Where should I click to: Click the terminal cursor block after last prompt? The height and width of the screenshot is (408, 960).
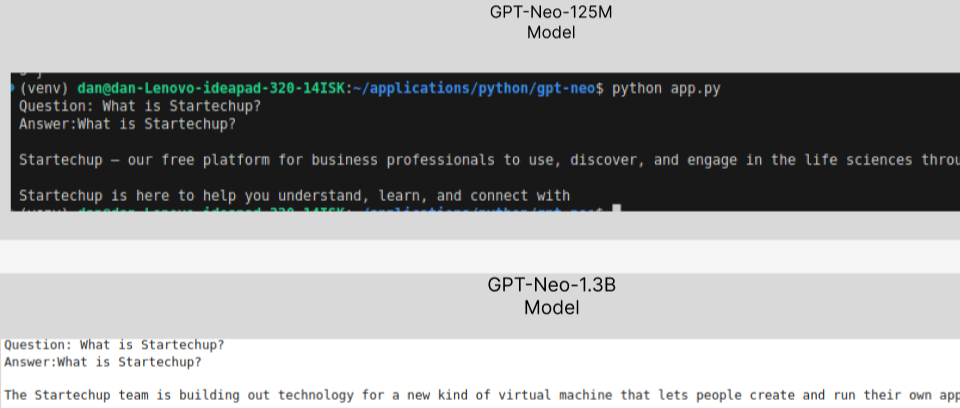[x=617, y=208]
